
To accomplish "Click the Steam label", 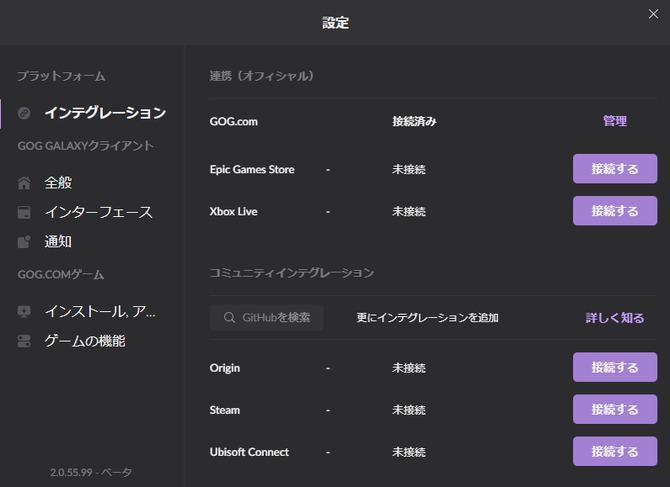I will point(225,410).
